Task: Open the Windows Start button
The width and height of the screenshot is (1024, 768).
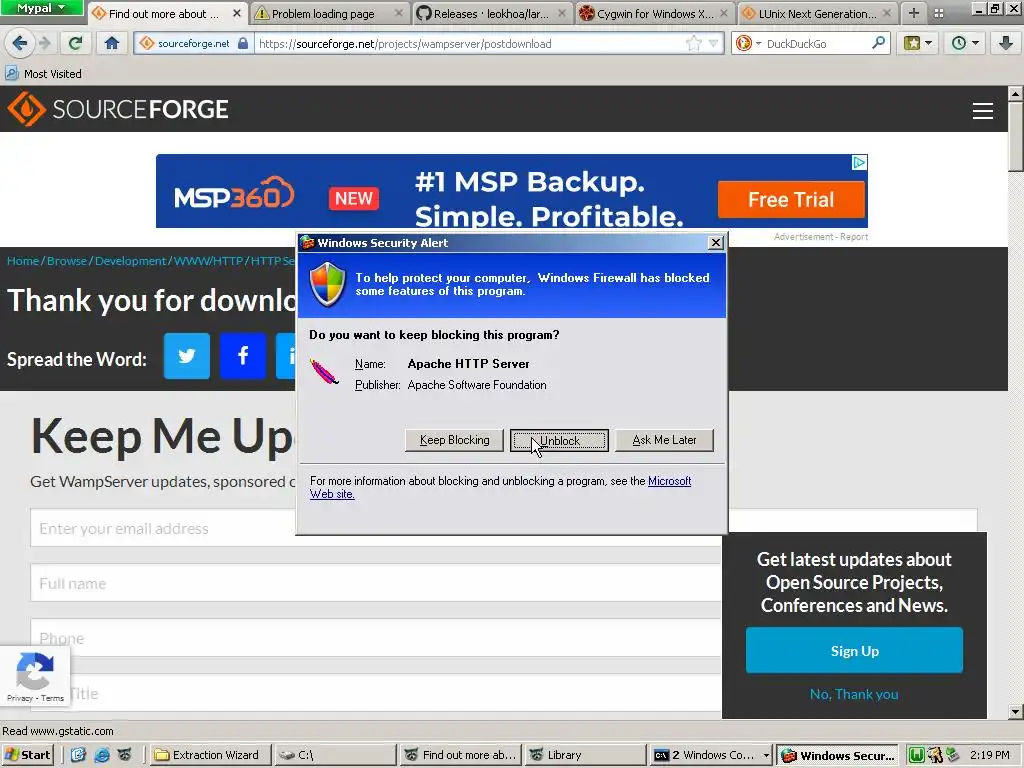Action: click(27, 755)
